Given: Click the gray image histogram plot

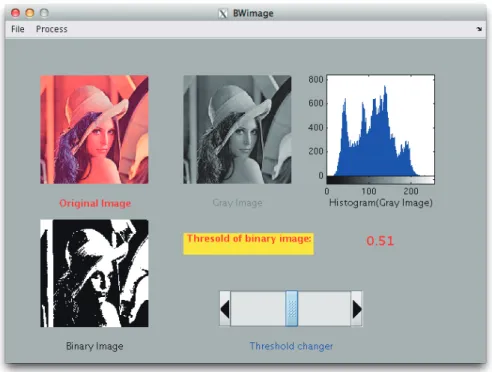Looking at the screenshot, I should tap(380, 129).
